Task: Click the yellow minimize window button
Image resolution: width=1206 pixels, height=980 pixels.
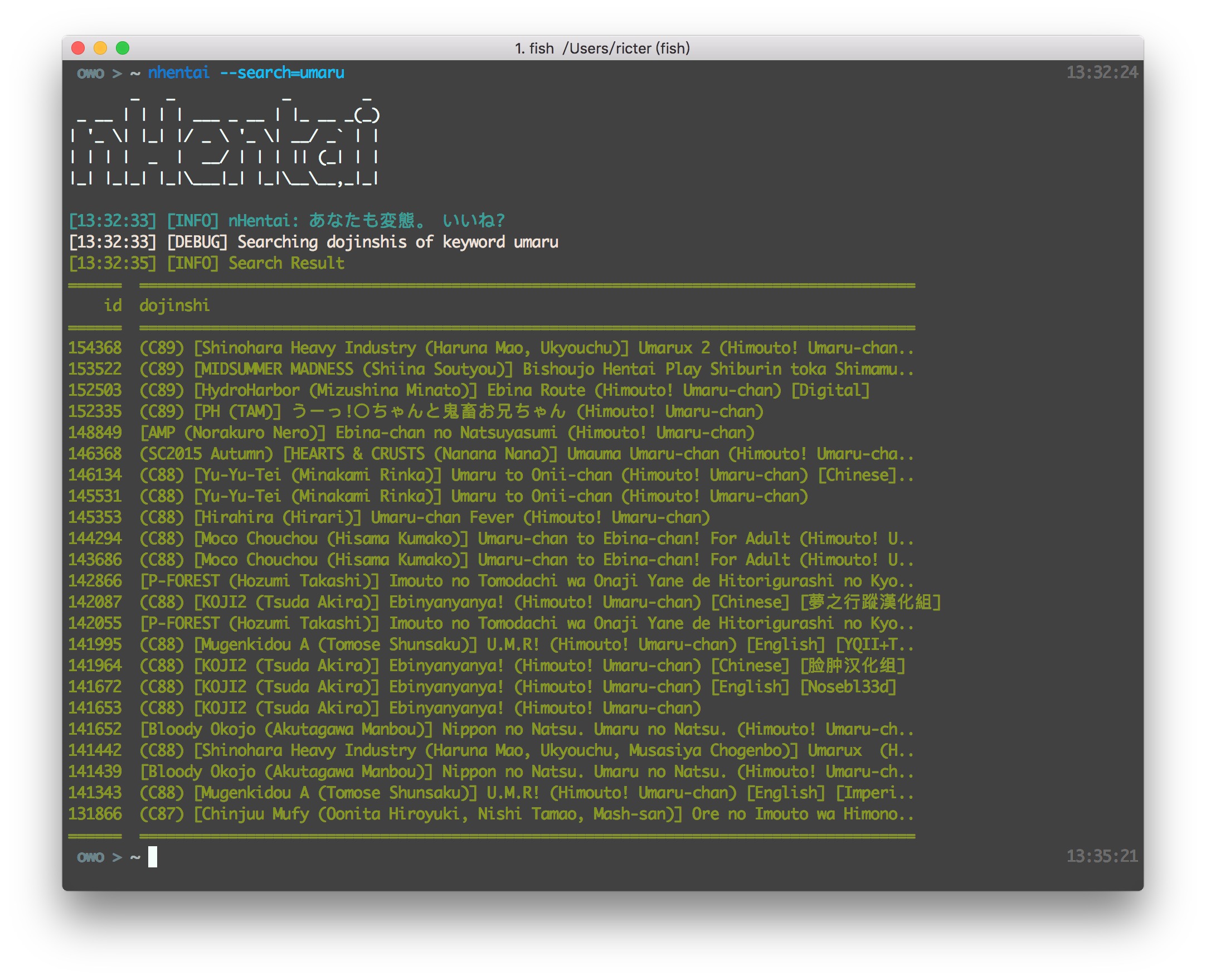Action: 100,48
